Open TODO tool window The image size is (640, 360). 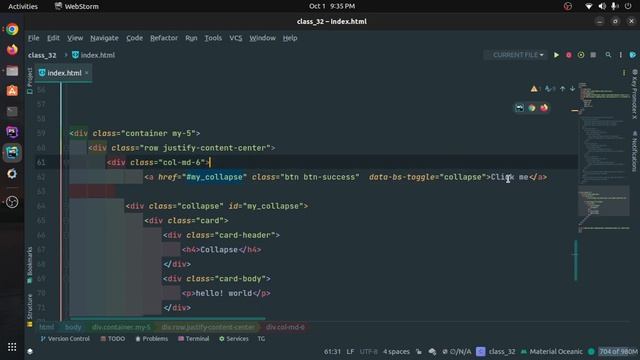coord(113,339)
